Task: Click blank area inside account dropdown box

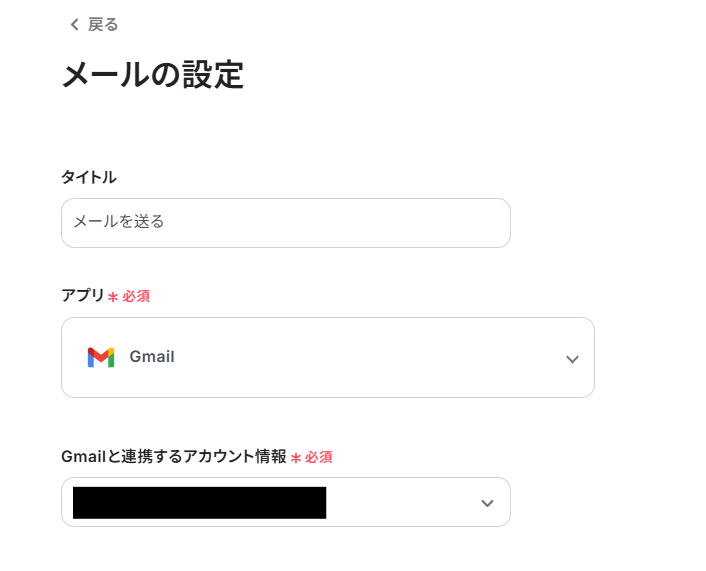Action: pyautogui.click(x=400, y=502)
